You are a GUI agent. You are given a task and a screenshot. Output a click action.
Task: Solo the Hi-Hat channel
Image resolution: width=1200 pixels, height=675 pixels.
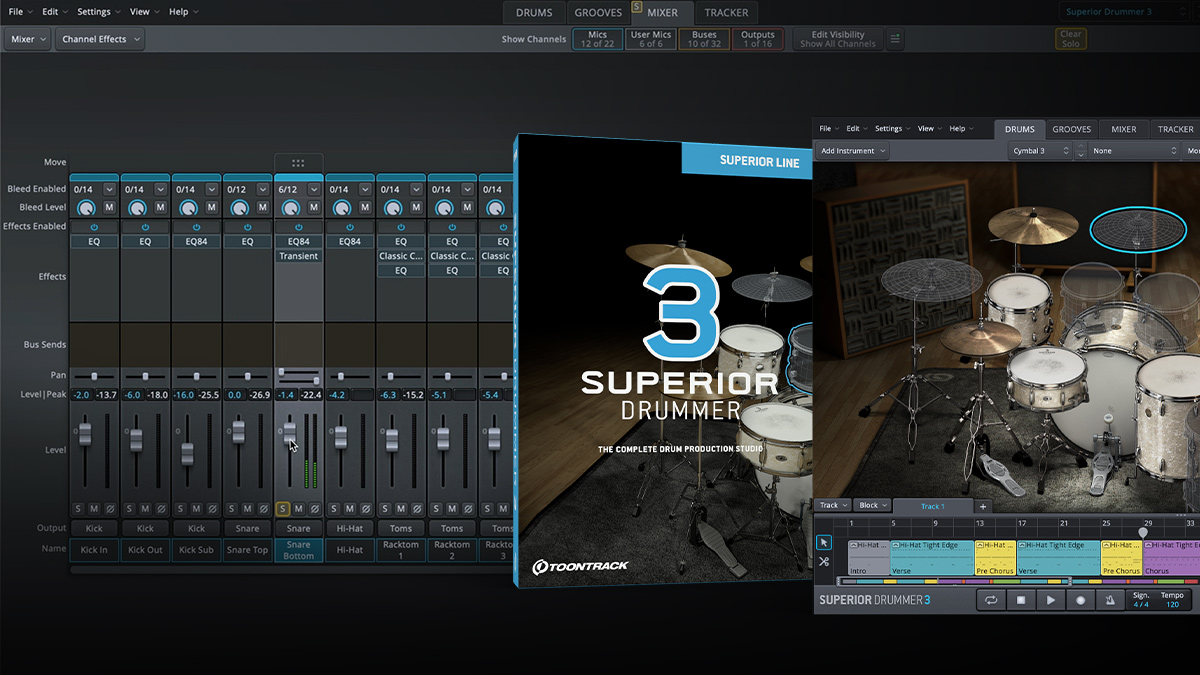[333, 509]
